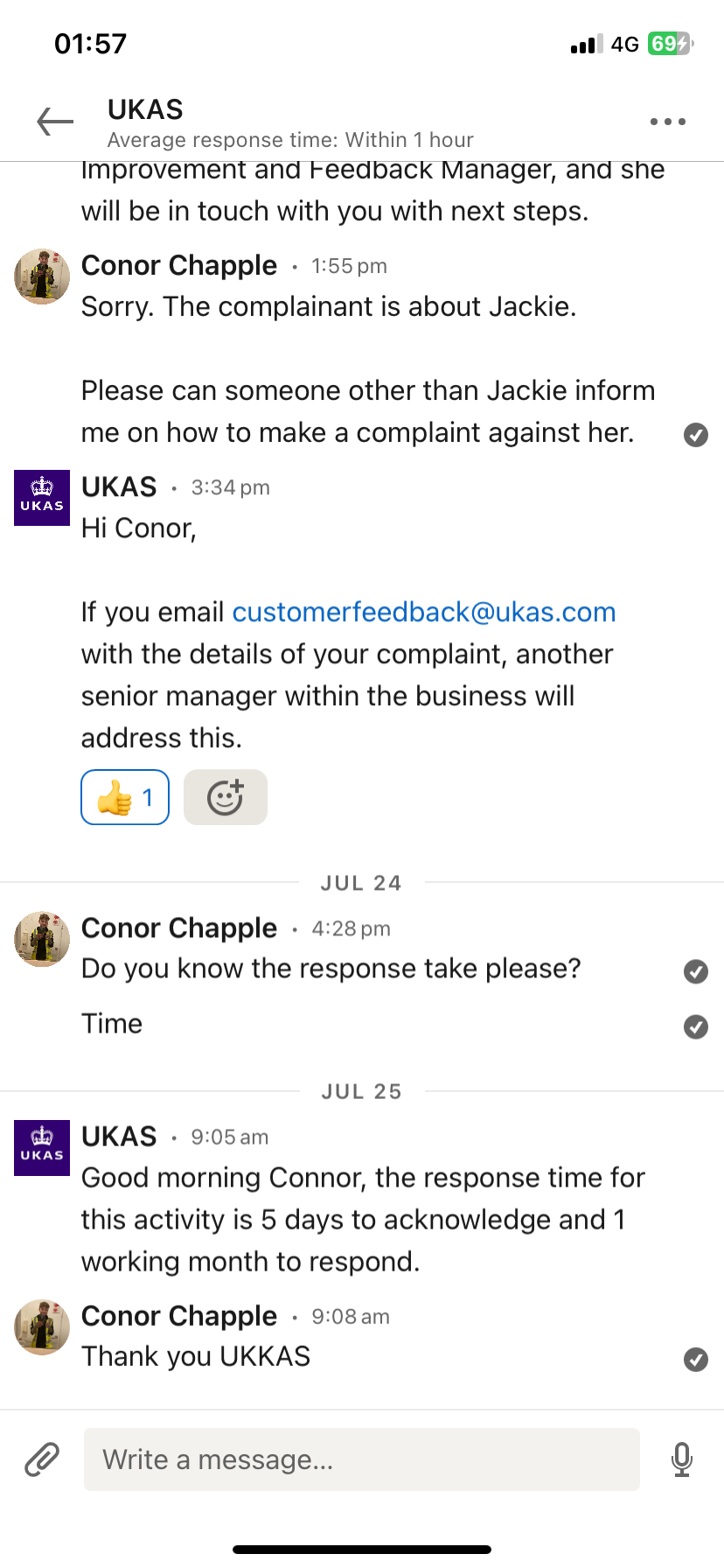
Task: Tap the paperclip attachment icon
Action: 41,1459
